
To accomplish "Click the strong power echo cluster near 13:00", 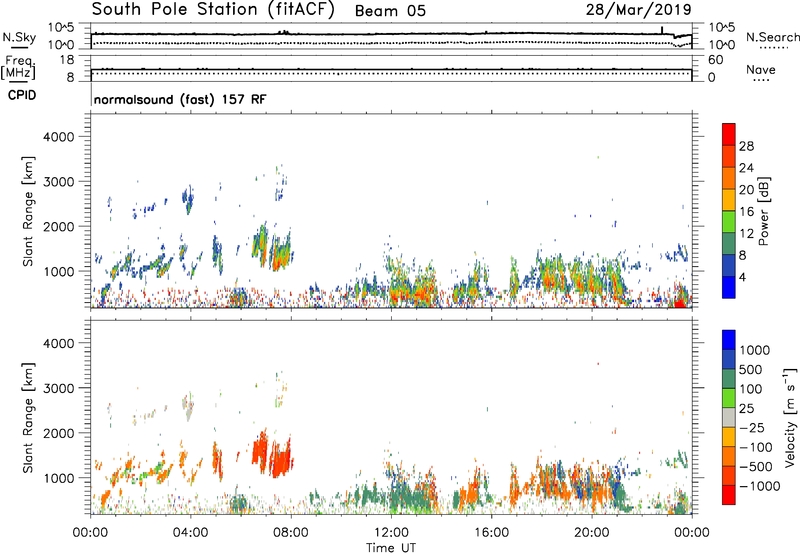I will (x=412, y=286).
